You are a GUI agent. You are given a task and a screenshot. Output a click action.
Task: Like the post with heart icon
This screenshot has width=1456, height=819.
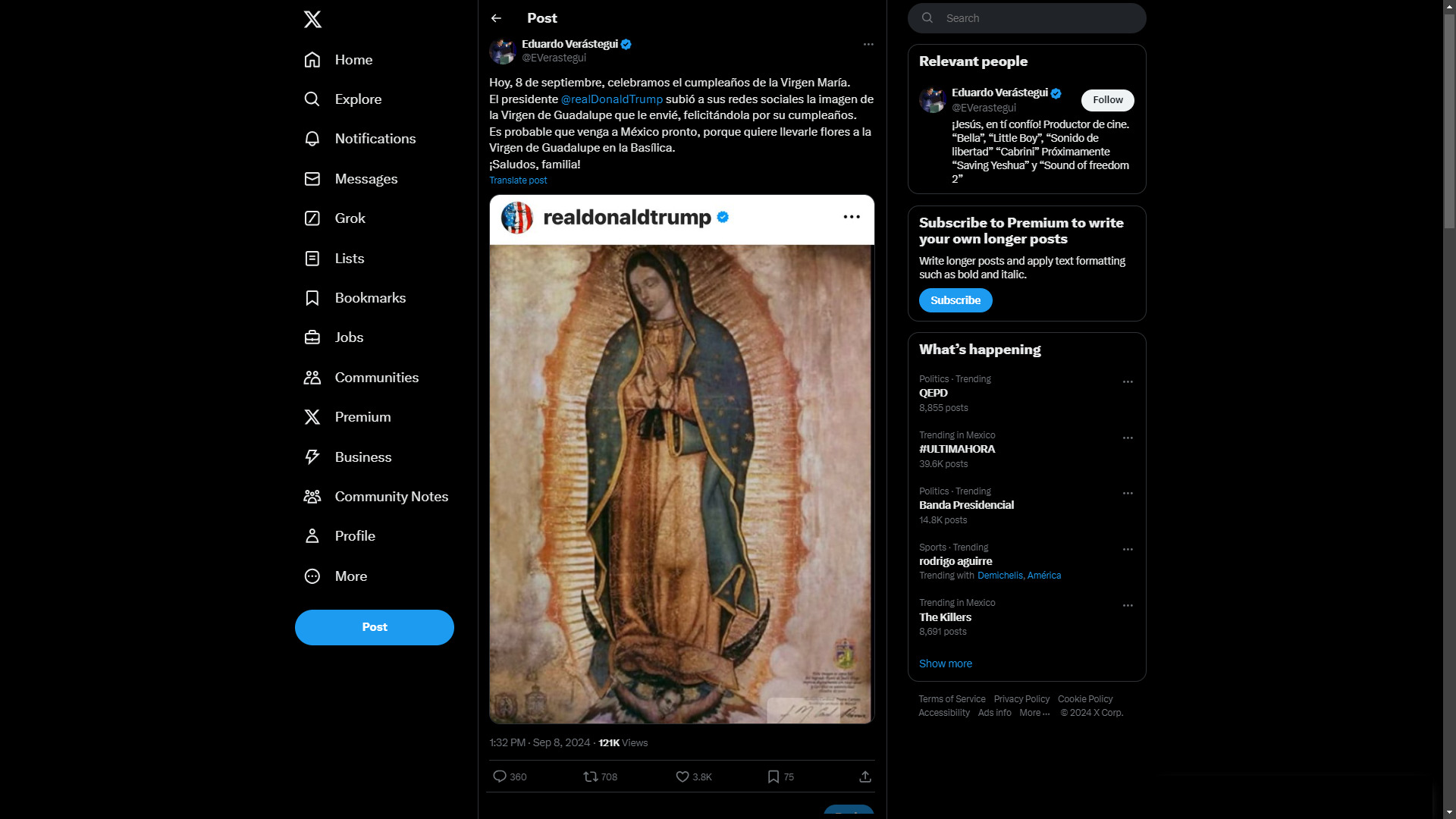pyautogui.click(x=682, y=777)
